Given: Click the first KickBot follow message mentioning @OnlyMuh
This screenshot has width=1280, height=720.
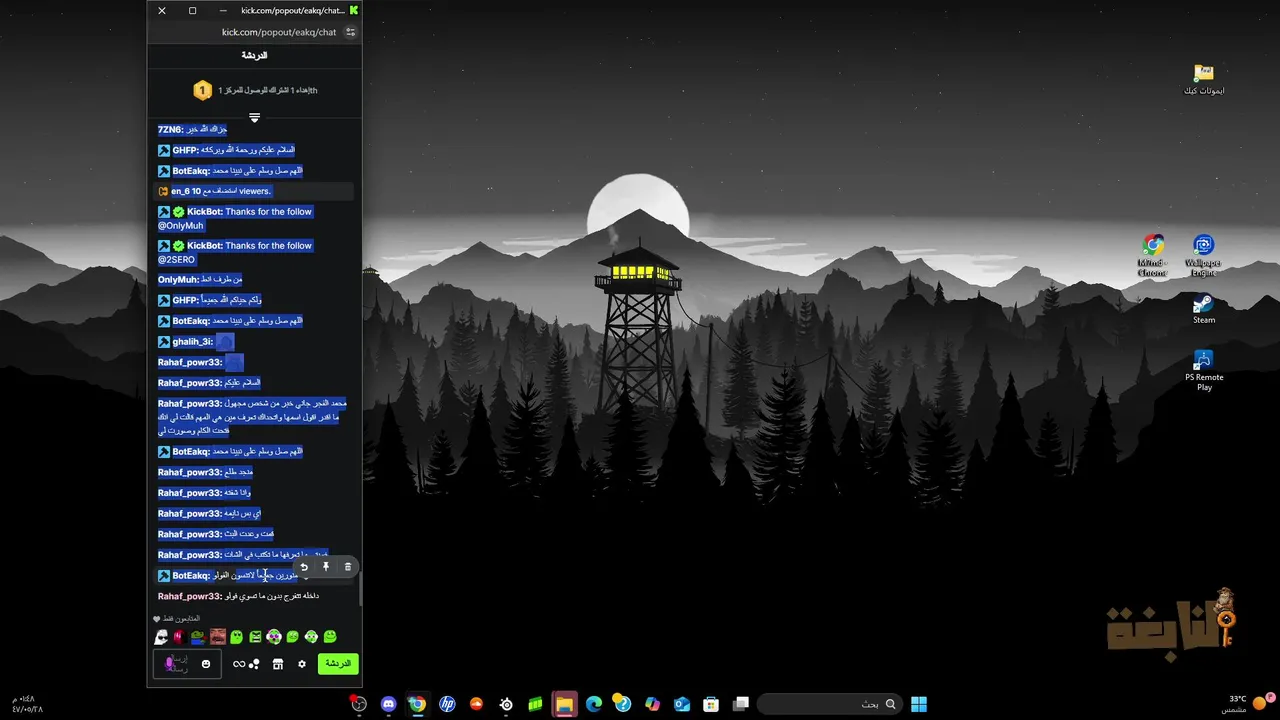Looking at the screenshot, I should coord(235,219).
